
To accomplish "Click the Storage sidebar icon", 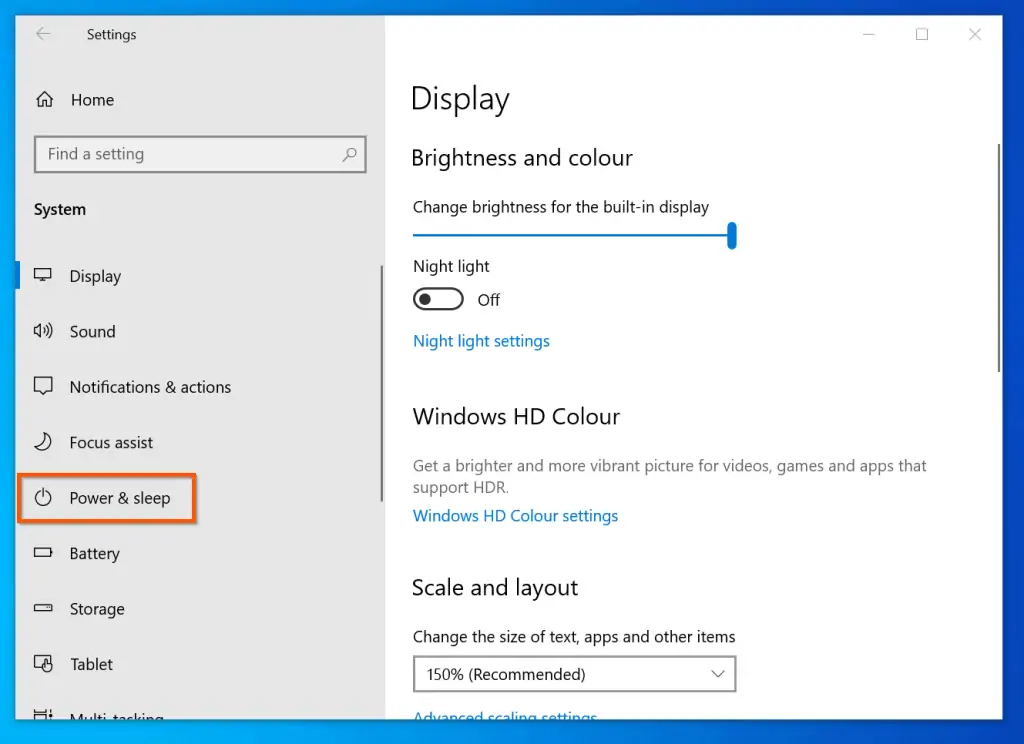I will (x=42, y=608).
